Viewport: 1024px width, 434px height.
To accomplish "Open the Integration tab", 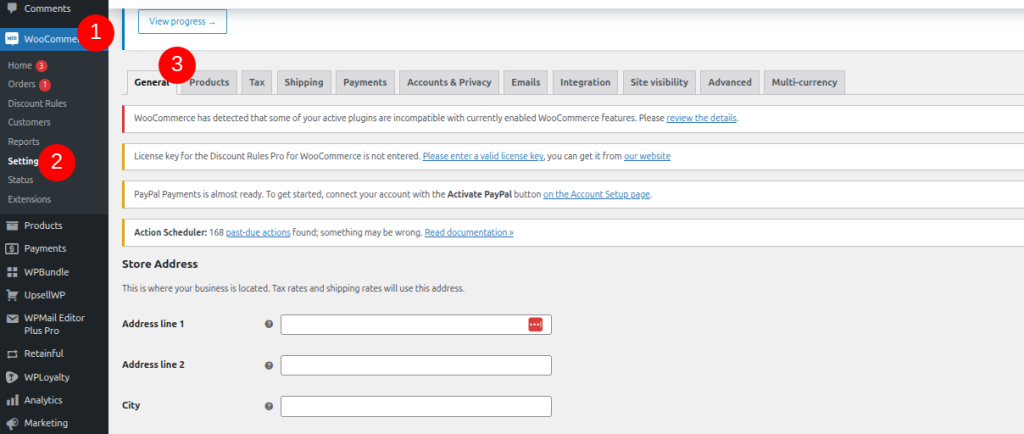I will pos(585,82).
